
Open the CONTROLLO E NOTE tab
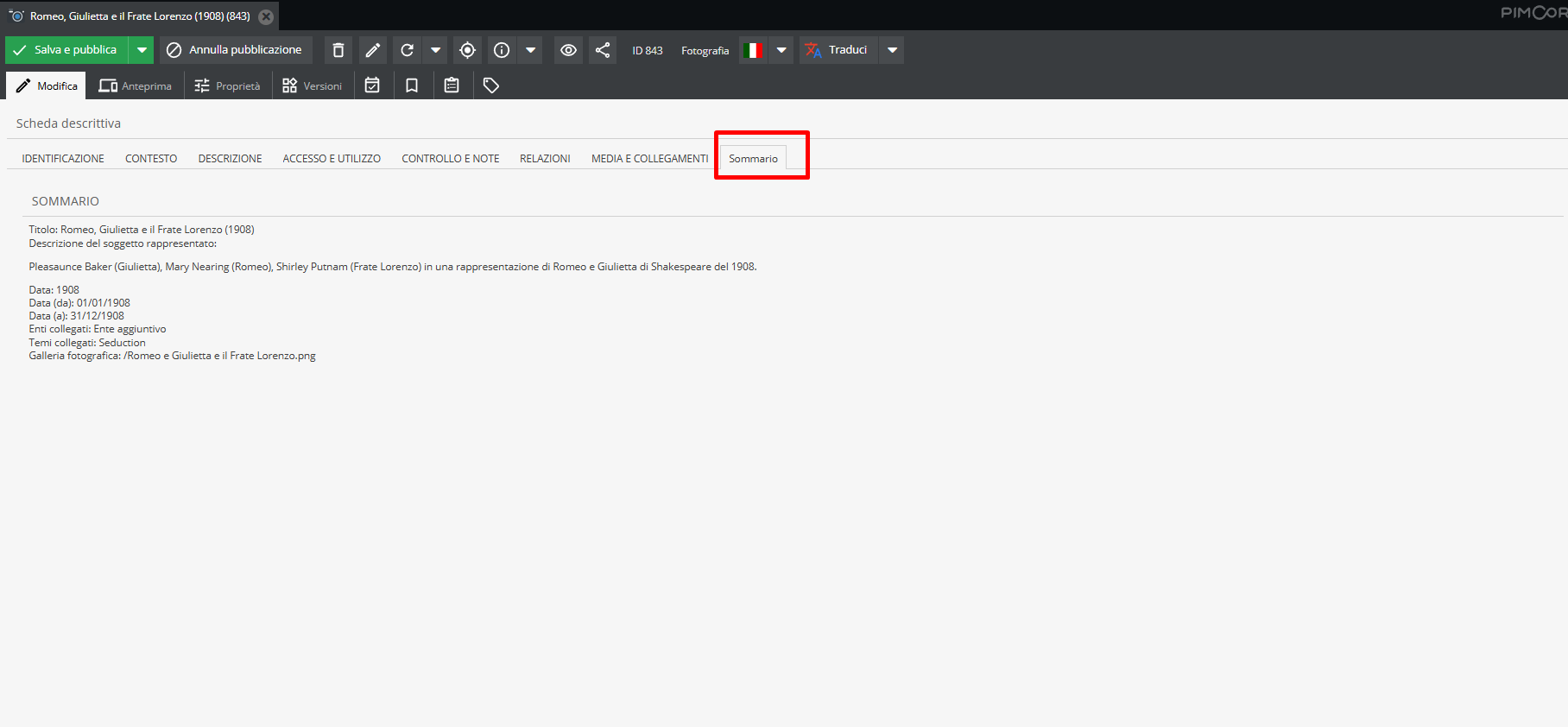click(x=451, y=159)
